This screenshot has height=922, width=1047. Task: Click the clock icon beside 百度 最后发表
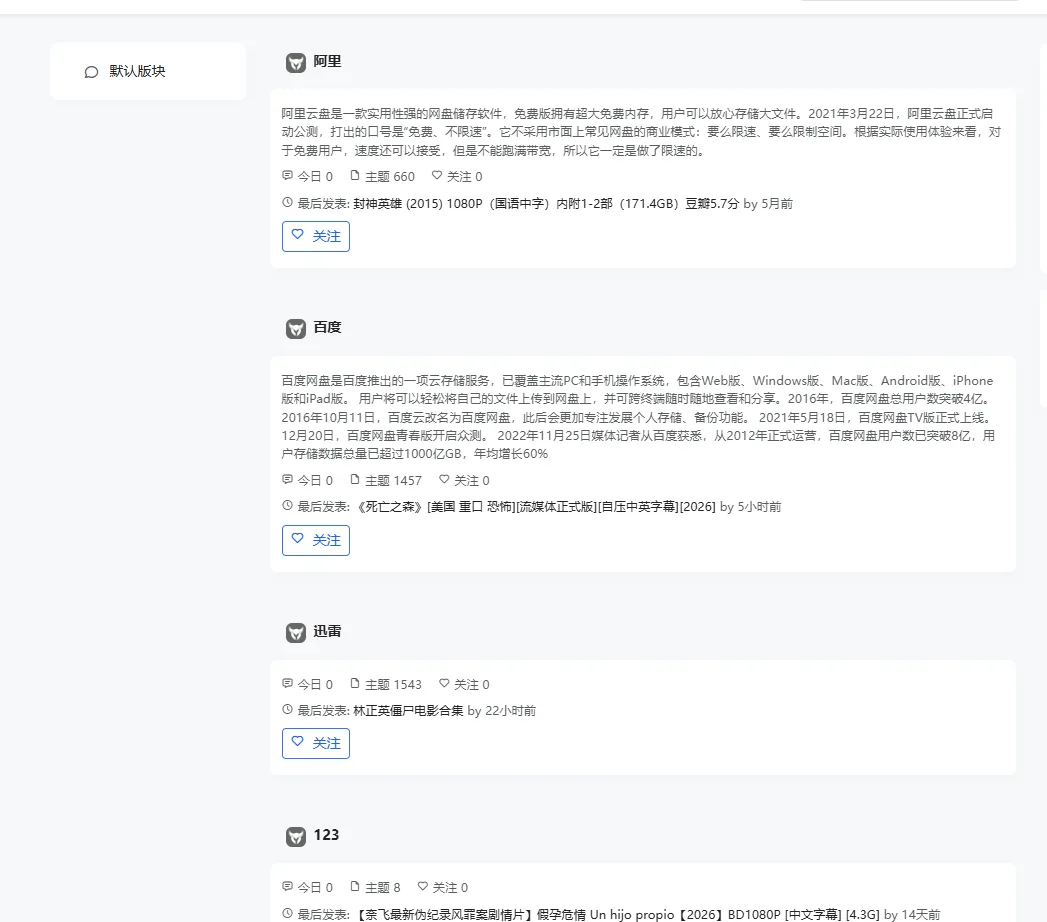pos(287,505)
